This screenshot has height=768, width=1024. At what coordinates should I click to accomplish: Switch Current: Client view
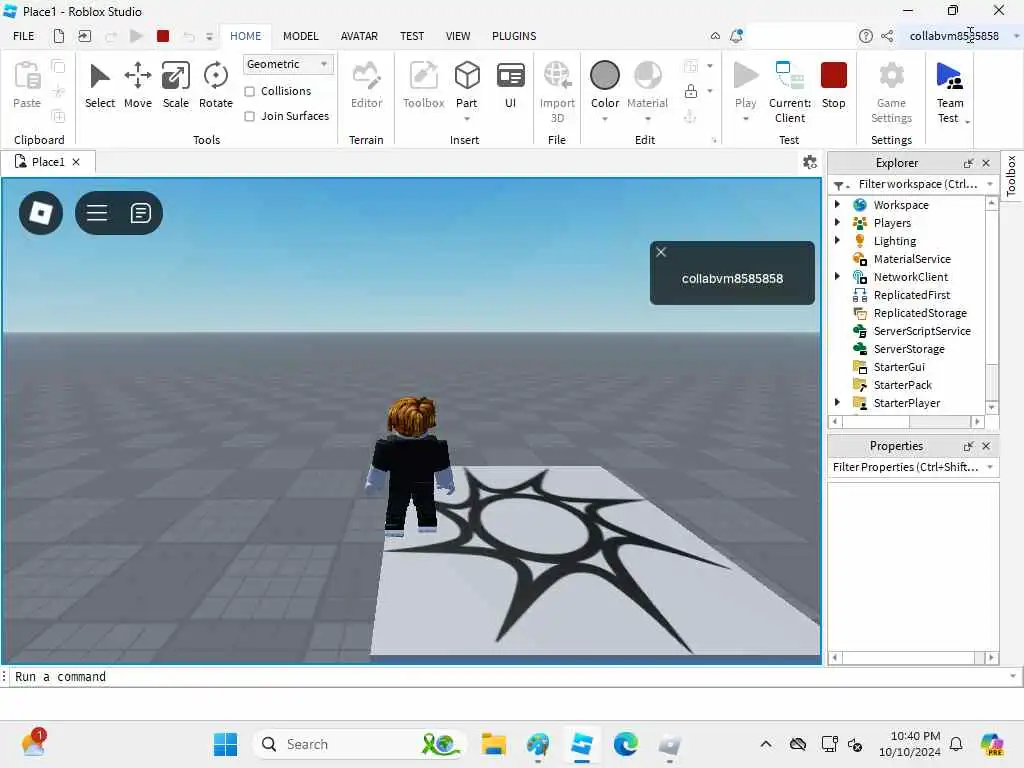coord(790,91)
